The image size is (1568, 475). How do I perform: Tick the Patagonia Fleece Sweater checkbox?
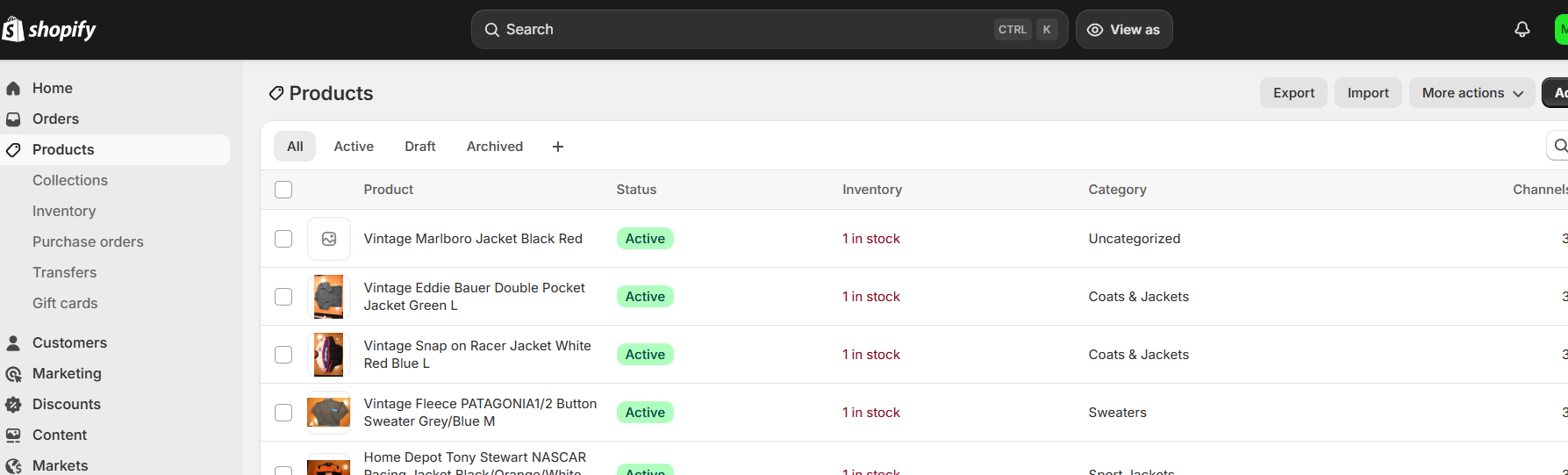pyautogui.click(x=283, y=413)
